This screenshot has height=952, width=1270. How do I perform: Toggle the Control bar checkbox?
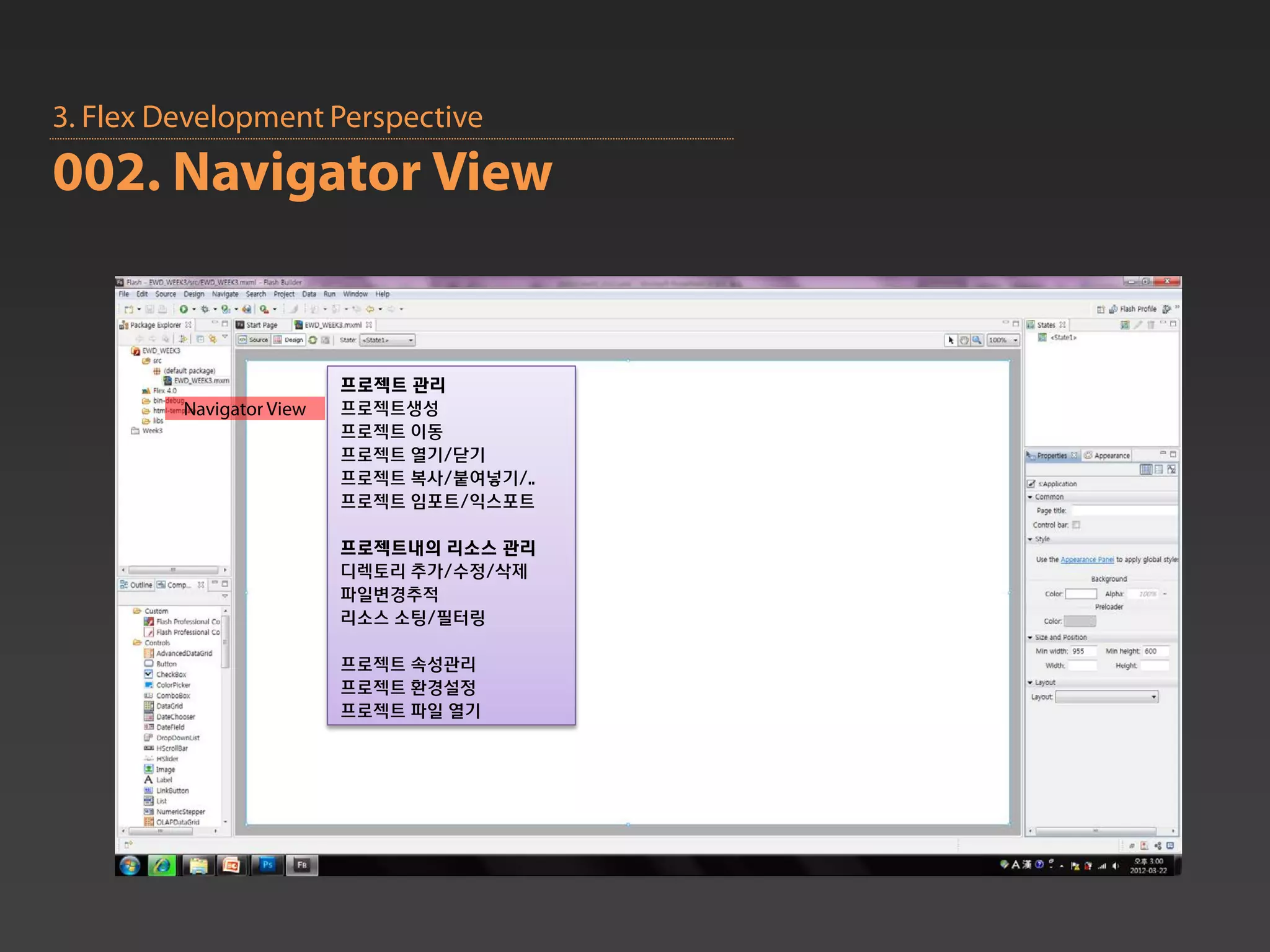1077,525
